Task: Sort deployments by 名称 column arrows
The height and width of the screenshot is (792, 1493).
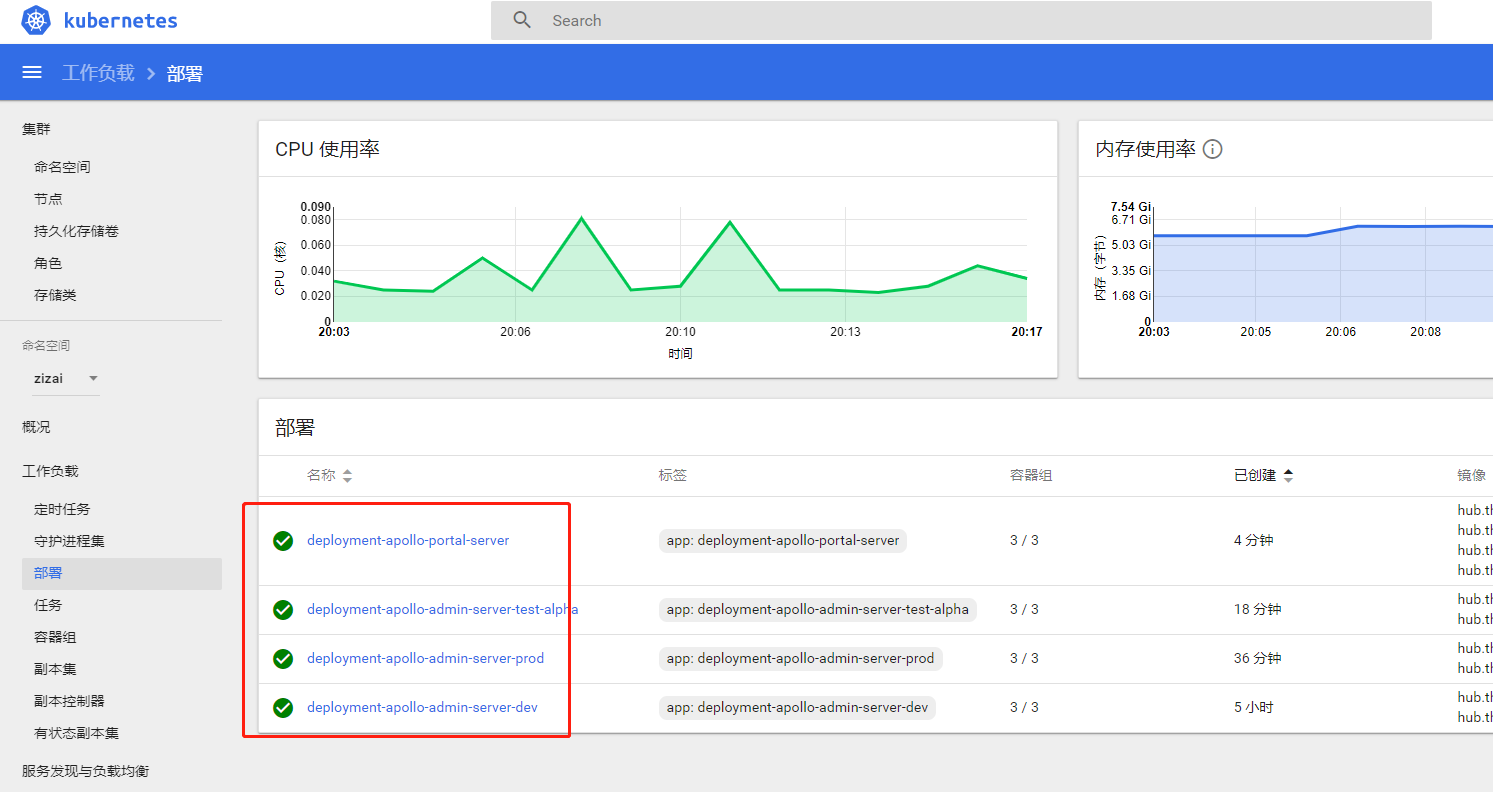Action: pos(347,476)
